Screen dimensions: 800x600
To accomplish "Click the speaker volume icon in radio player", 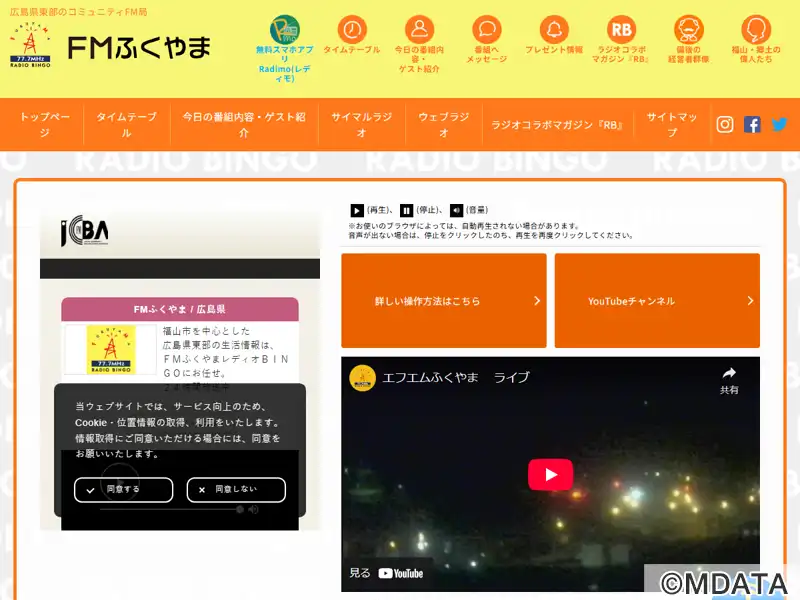I will pos(254,509).
